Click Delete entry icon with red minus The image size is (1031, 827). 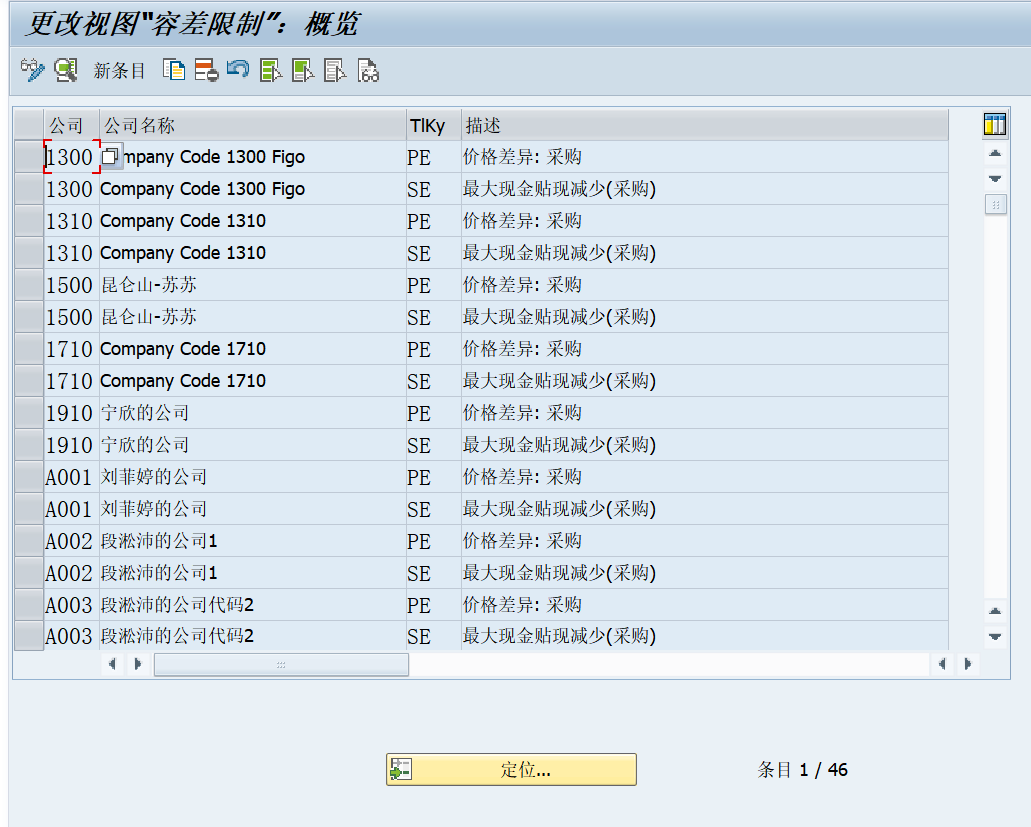(x=206, y=70)
